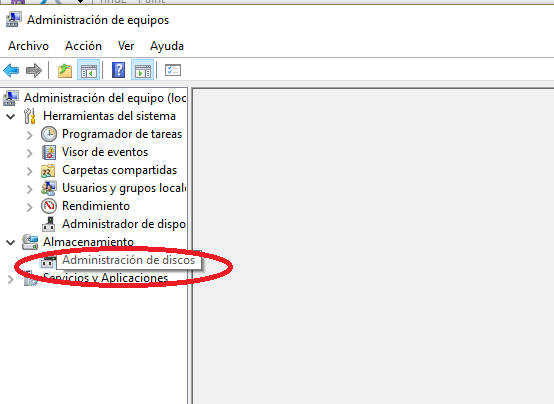554x404 pixels.
Task: Open Administración de discos
Action: [x=129, y=260]
